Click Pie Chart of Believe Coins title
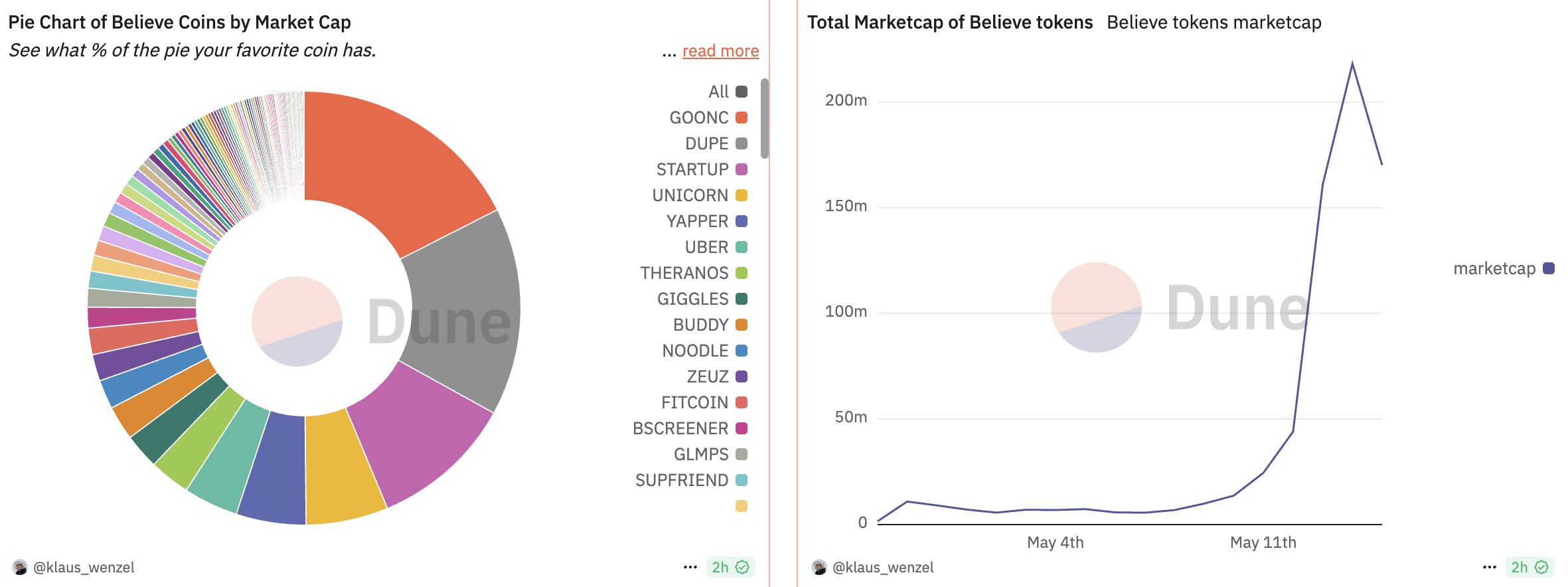This screenshot has width=1568, height=587. point(179,23)
